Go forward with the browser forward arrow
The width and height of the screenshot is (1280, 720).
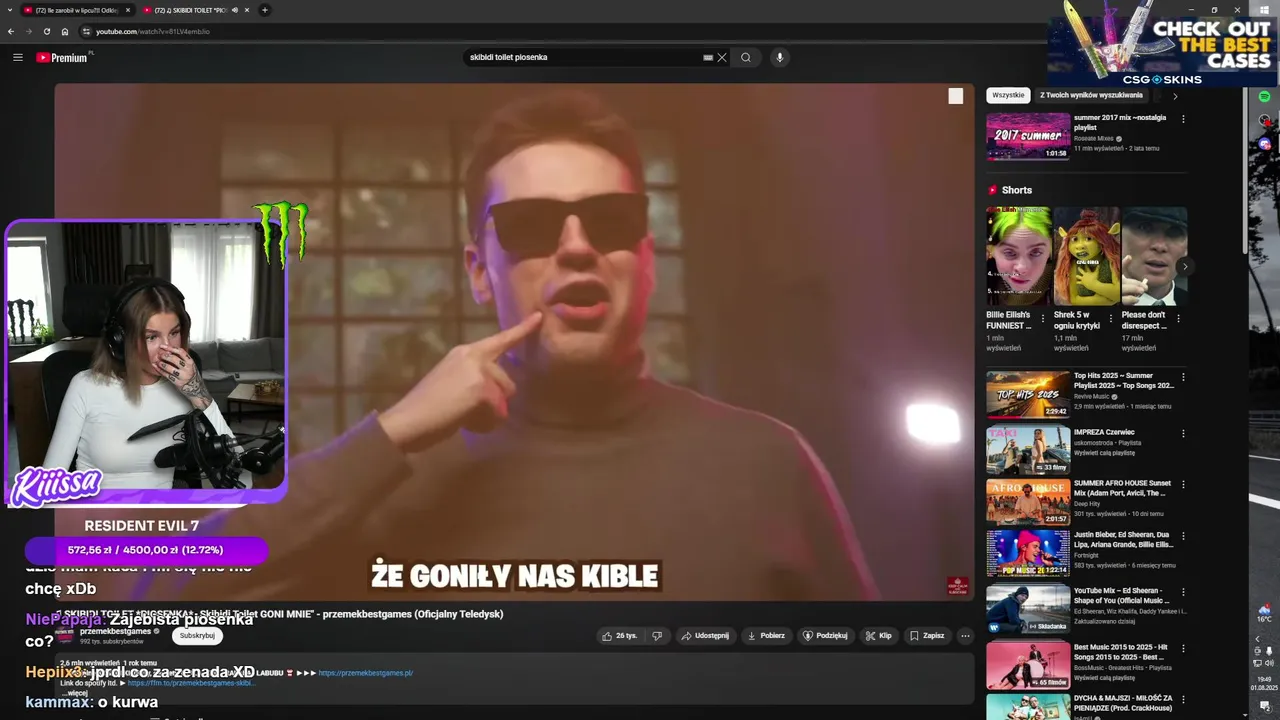(28, 31)
